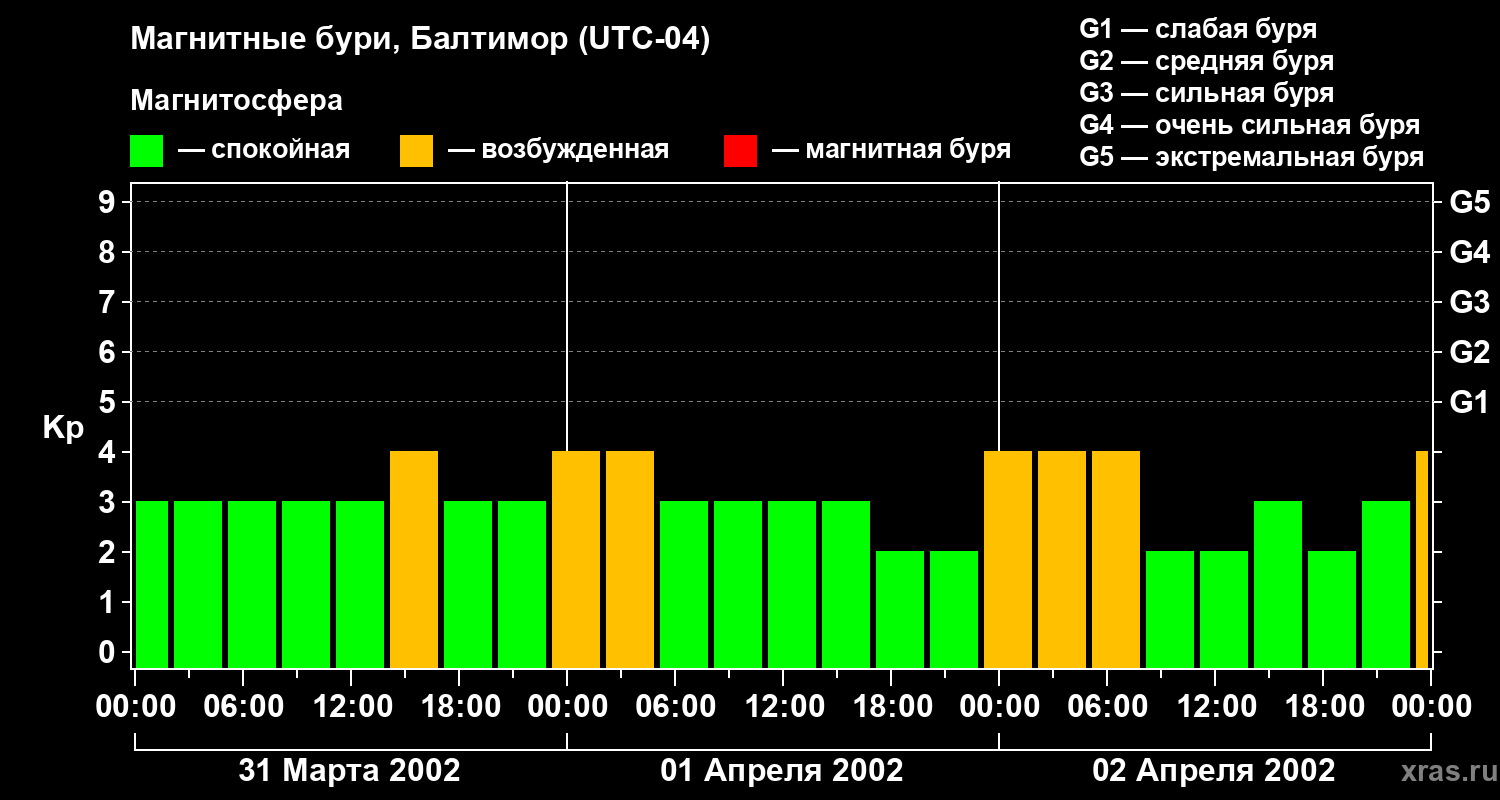Click the orange bar at 06:00 on 02 Апреля
This screenshot has height=800, width=1500.
(x=1116, y=560)
